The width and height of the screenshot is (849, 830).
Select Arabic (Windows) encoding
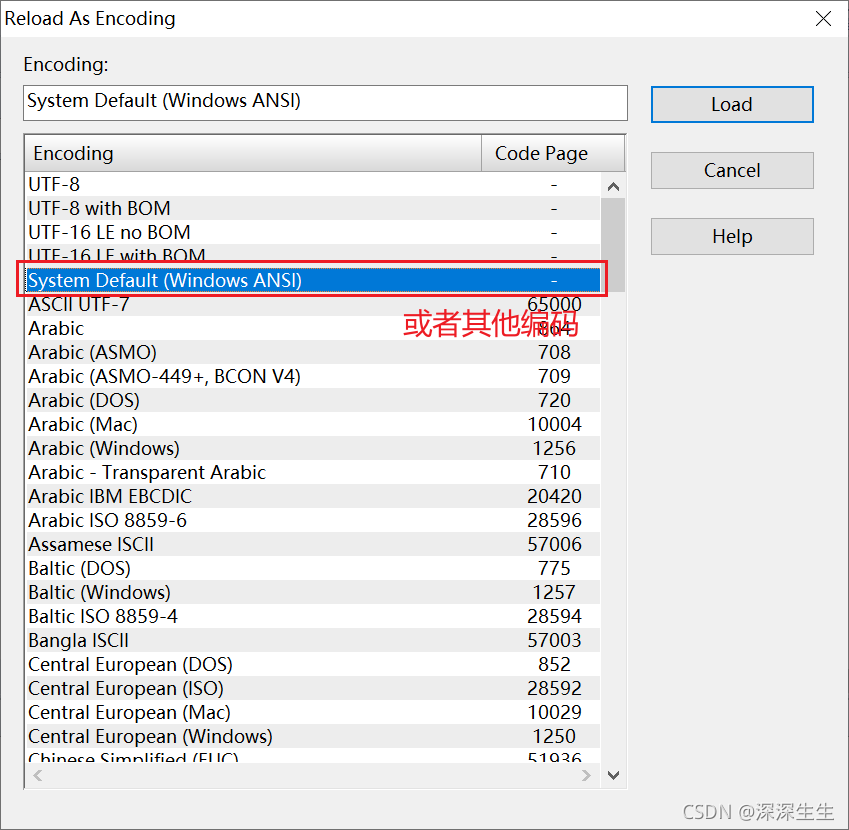pos(313,448)
